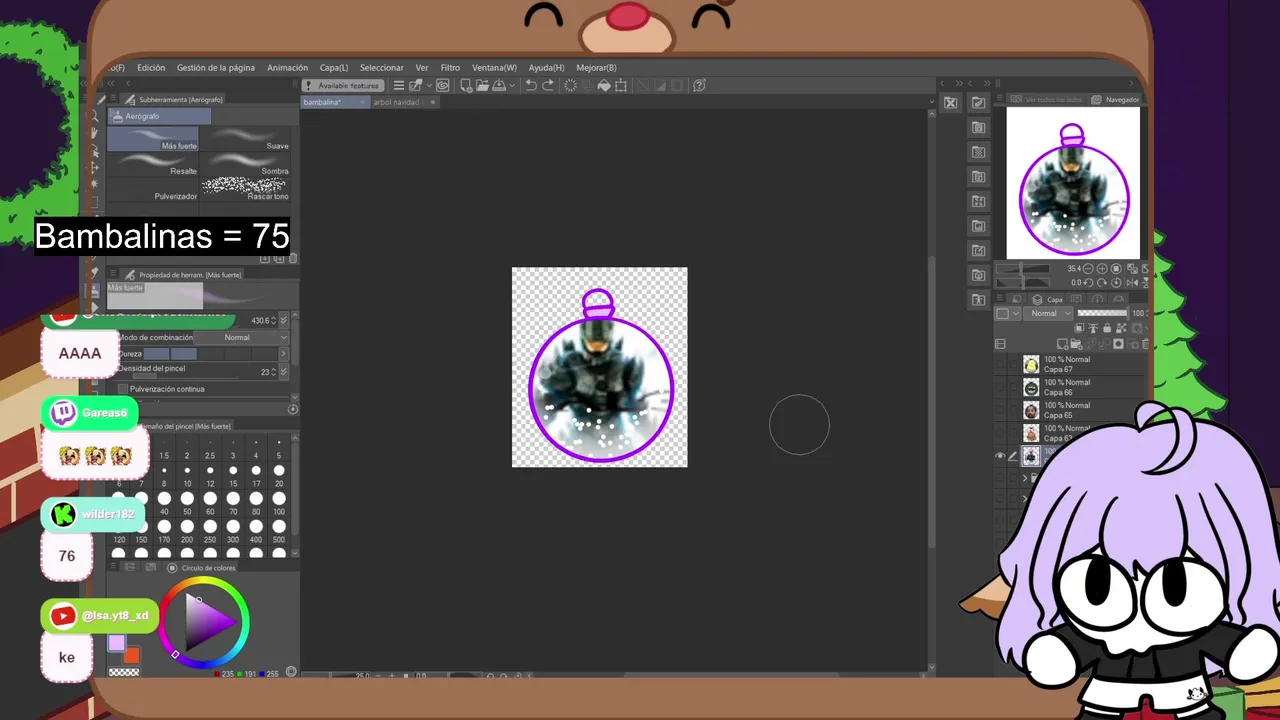Click the new layer folder icon in layer panel

pyautogui.click(x=1076, y=344)
